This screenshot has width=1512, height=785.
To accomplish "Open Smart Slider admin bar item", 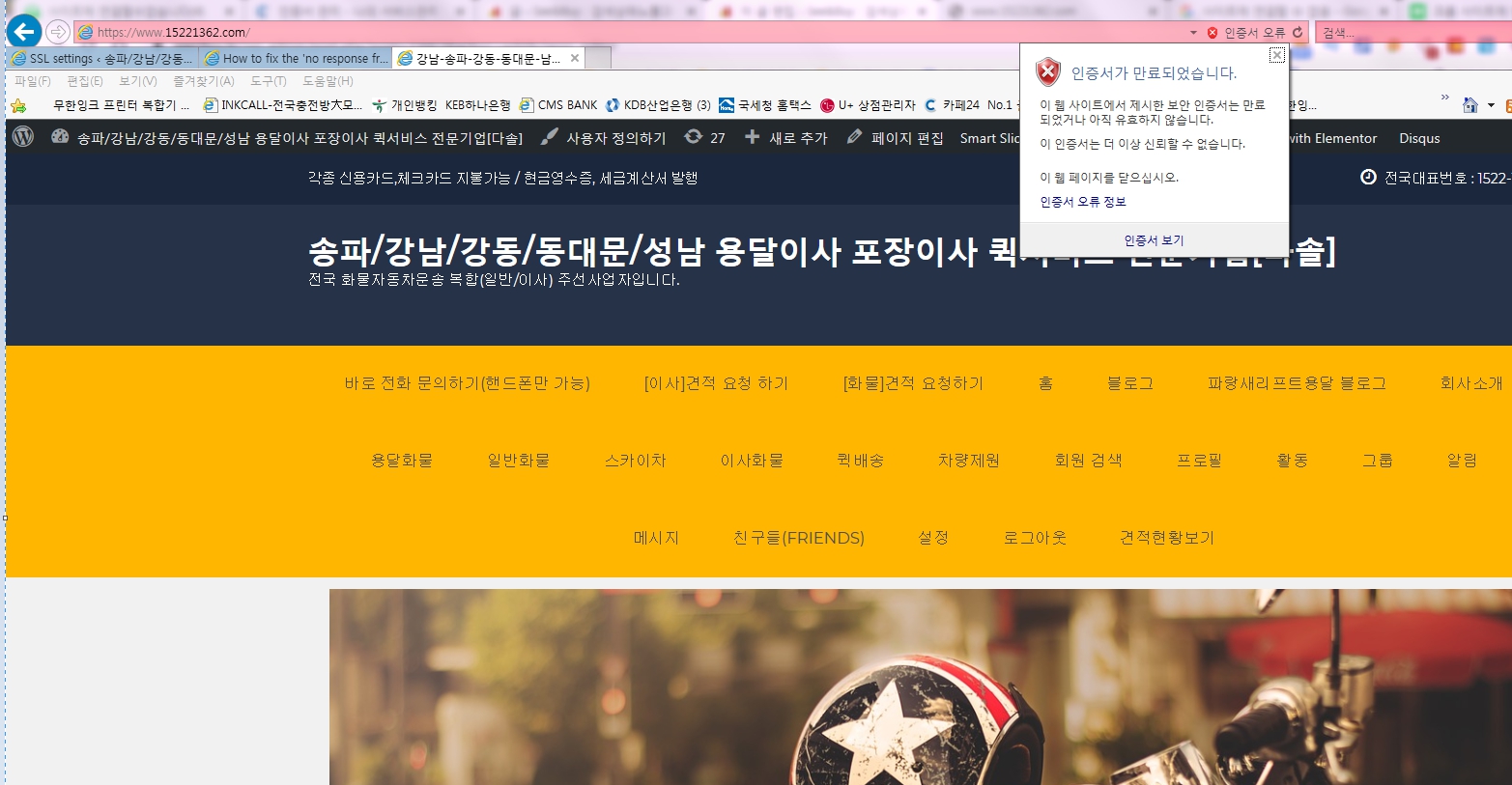I will click(989, 138).
